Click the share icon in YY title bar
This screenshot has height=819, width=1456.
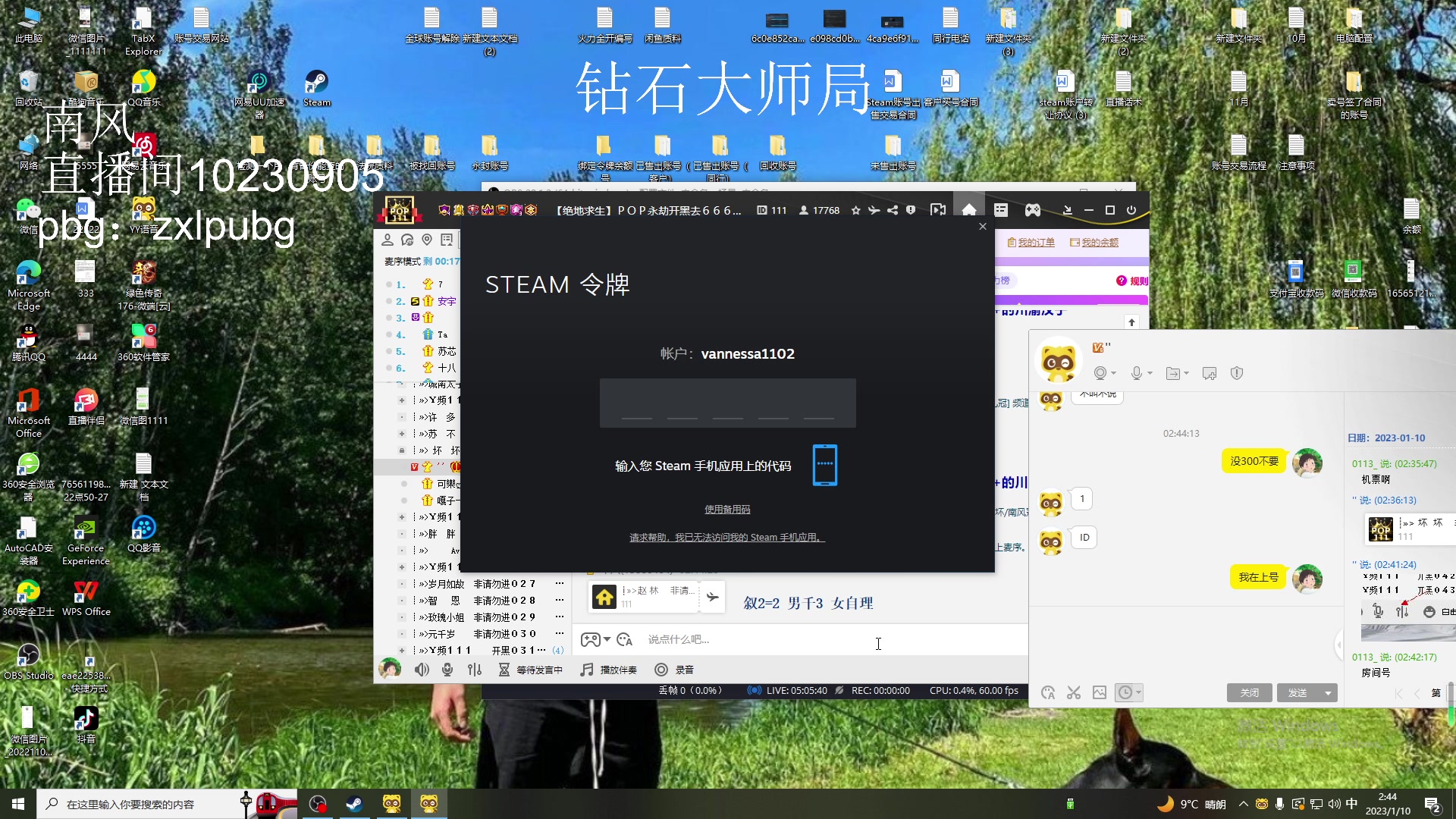point(893,210)
